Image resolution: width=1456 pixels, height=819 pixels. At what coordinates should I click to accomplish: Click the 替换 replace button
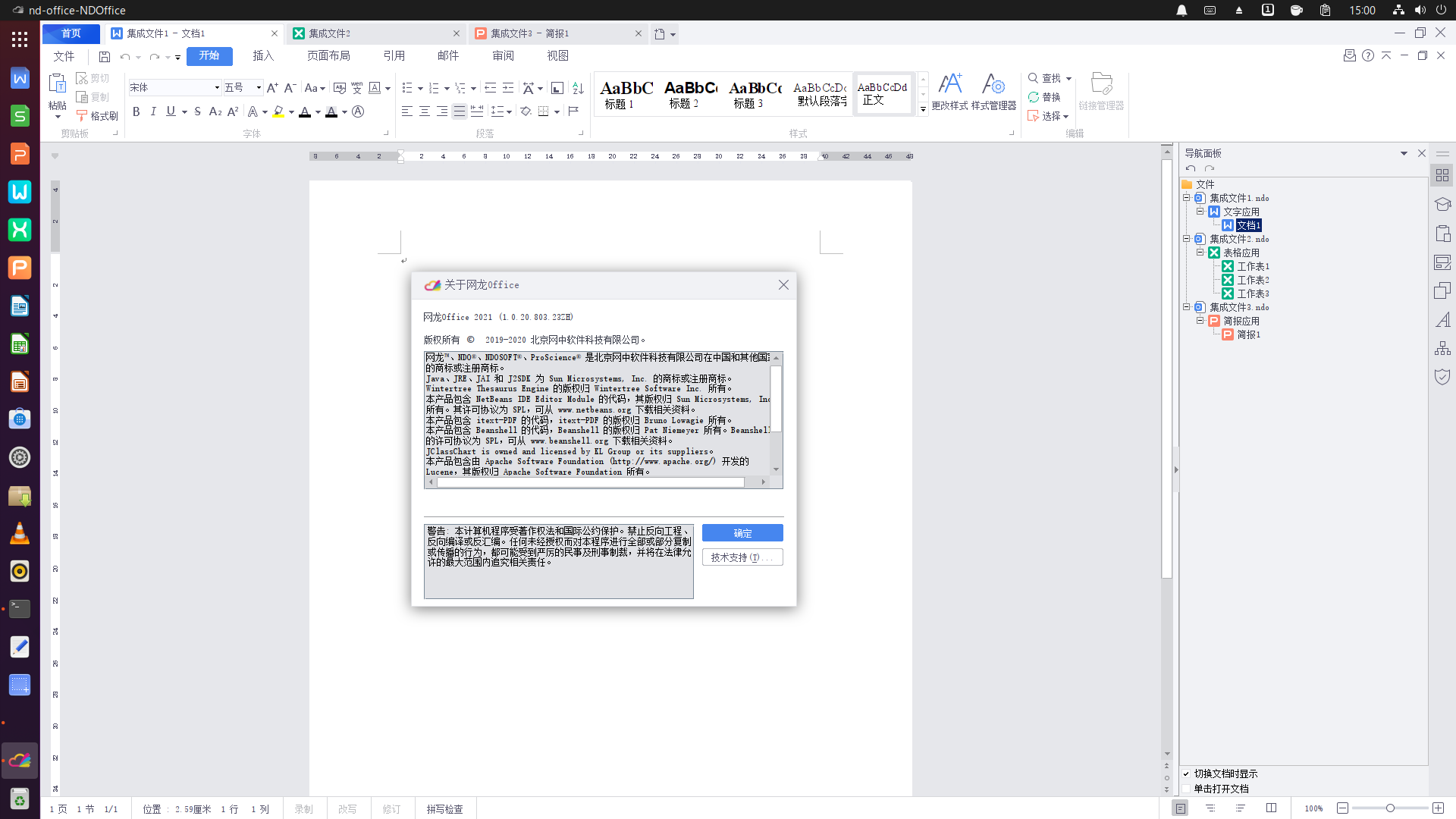click(x=1044, y=97)
